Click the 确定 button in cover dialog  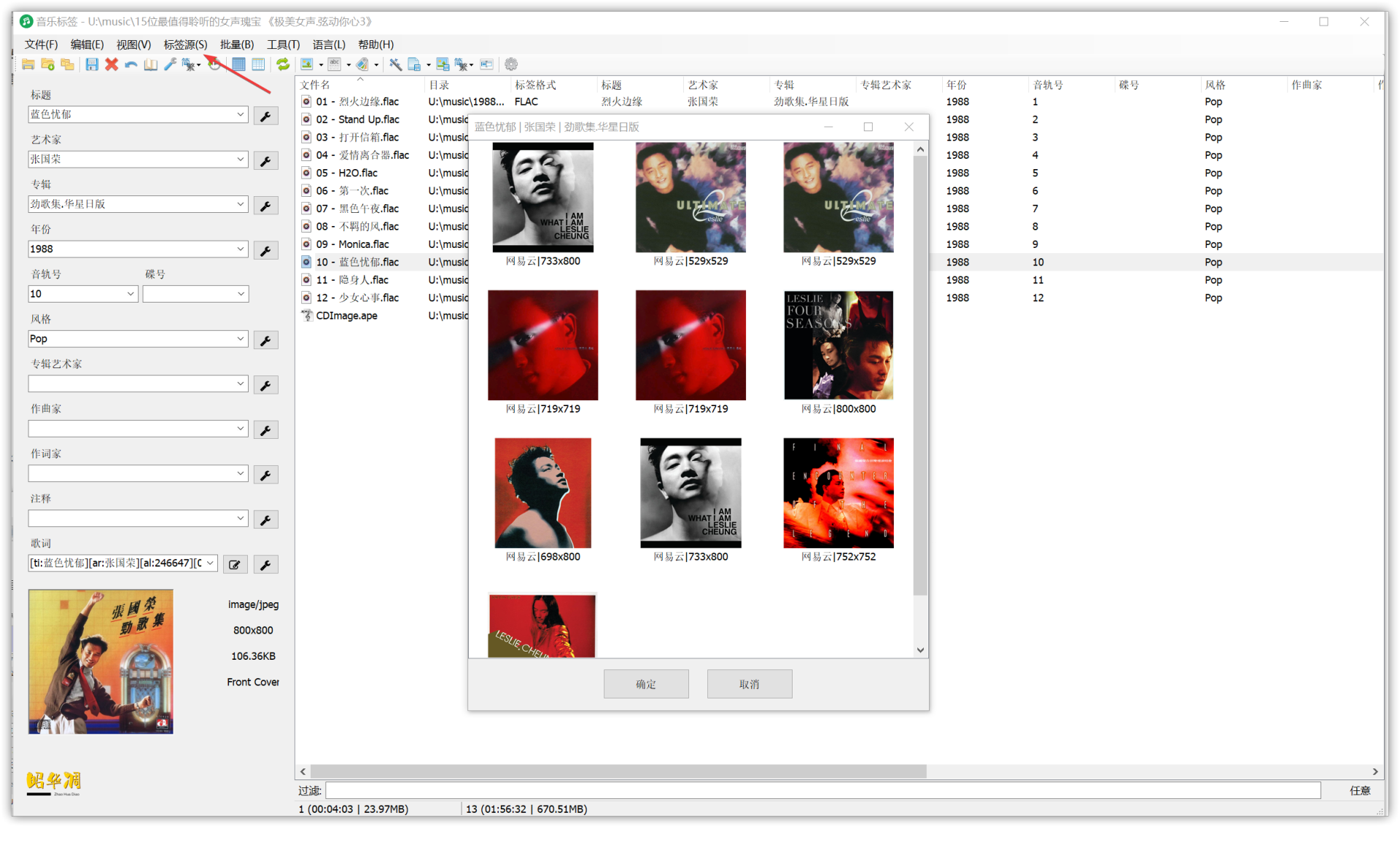click(x=645, y=684)
